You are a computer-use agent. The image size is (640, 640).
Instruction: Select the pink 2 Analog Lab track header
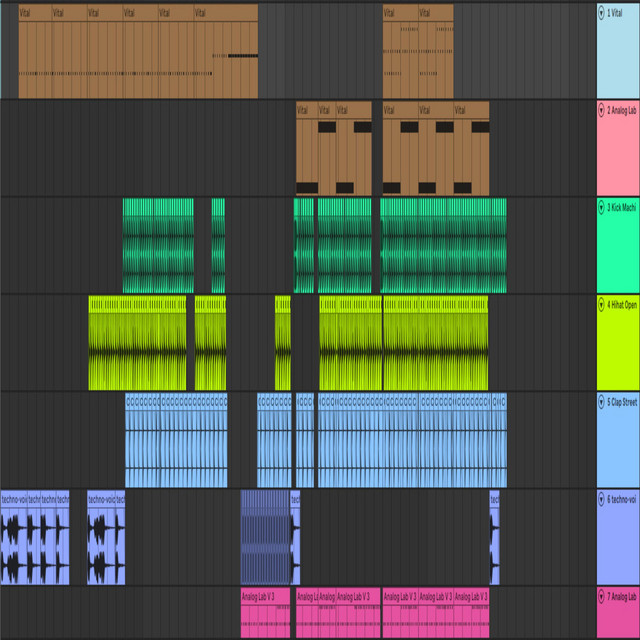[618, 148]
